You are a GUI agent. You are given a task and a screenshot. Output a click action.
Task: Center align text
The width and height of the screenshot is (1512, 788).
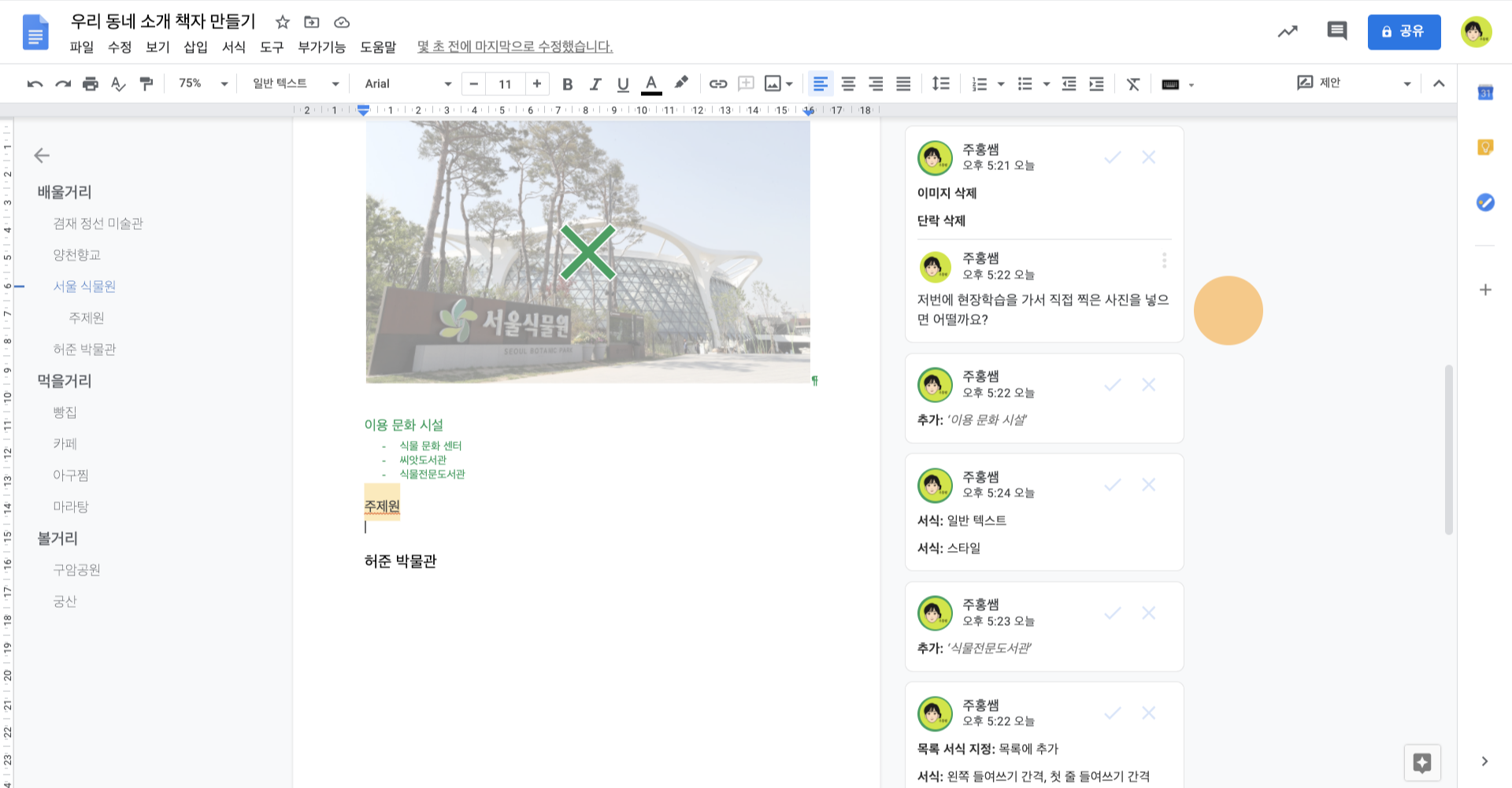[848, 83]
